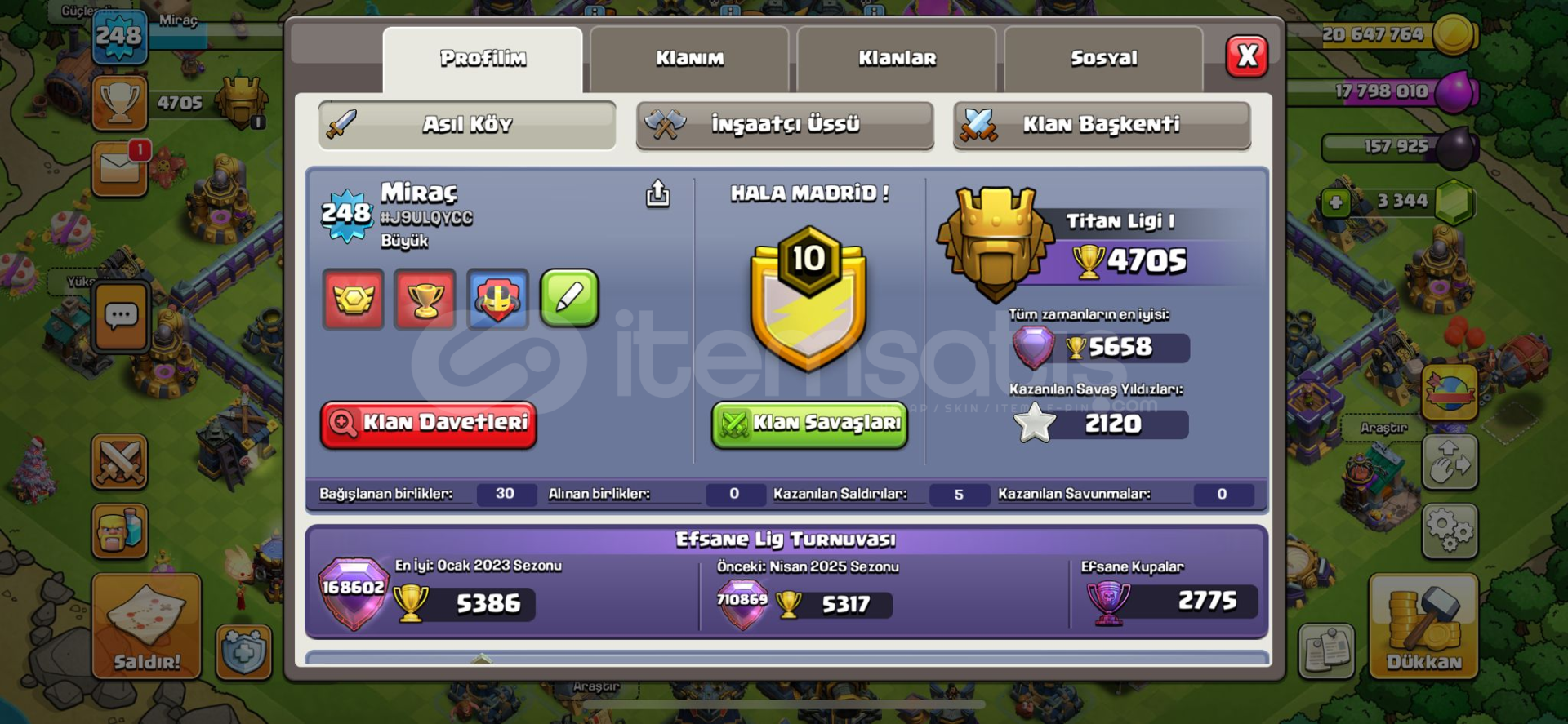
Task: Open the clan badge level 10
Action: [x=808, y=298]
